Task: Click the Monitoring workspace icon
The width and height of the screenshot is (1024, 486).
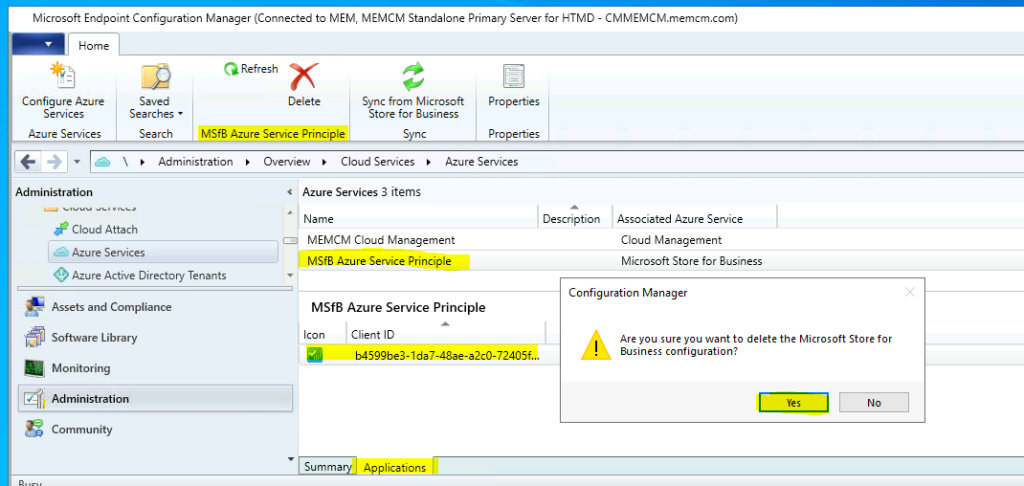Action: tap(34, 368)
